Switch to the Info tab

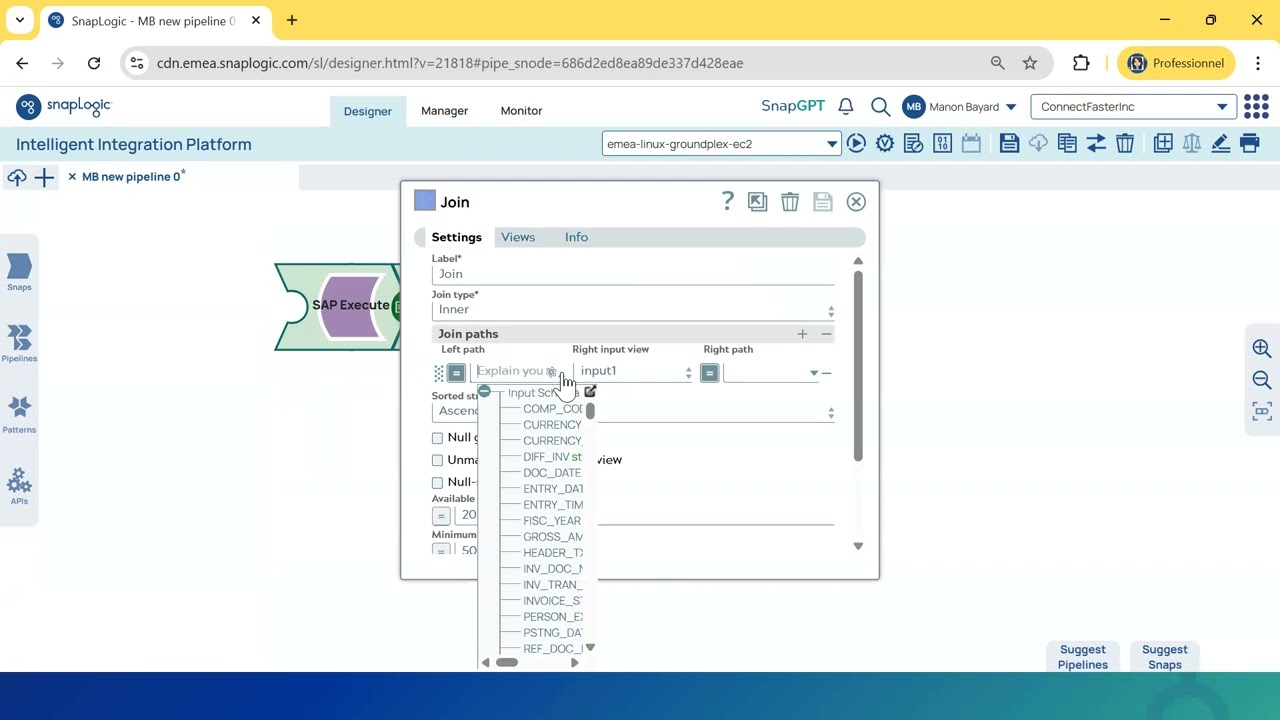click(576, 237)
